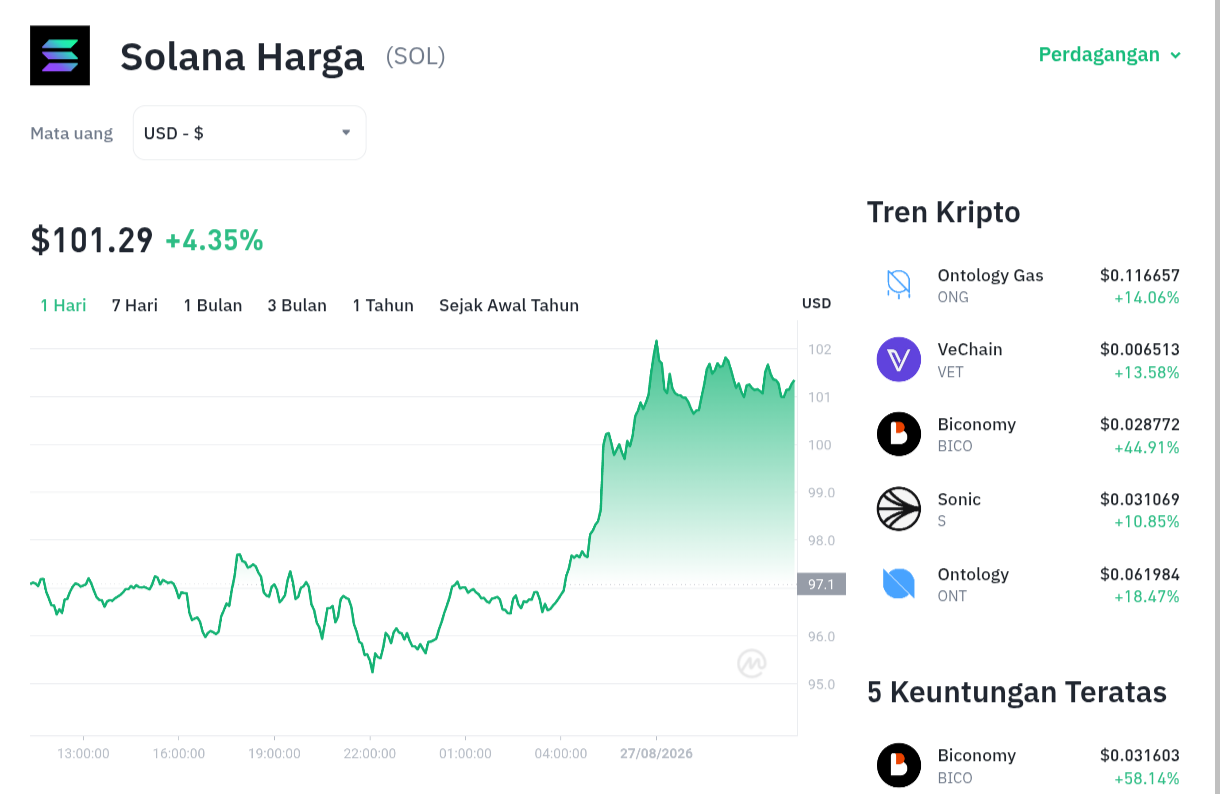Select the 1 Bulan time range

click(x=213, y=305)
